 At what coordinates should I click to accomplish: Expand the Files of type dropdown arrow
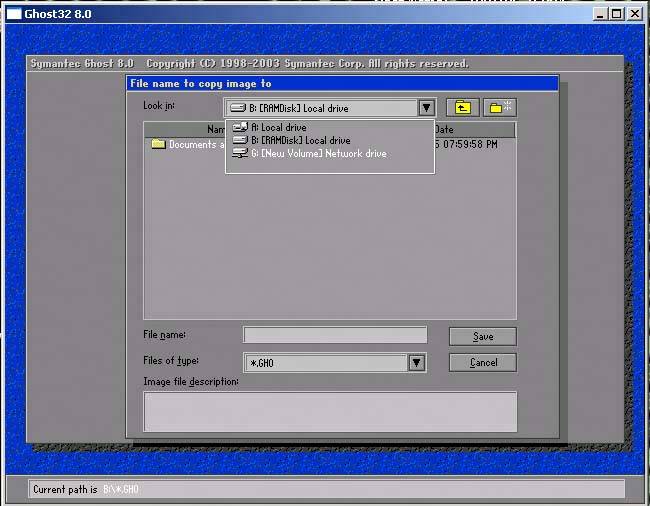[417, 363]
